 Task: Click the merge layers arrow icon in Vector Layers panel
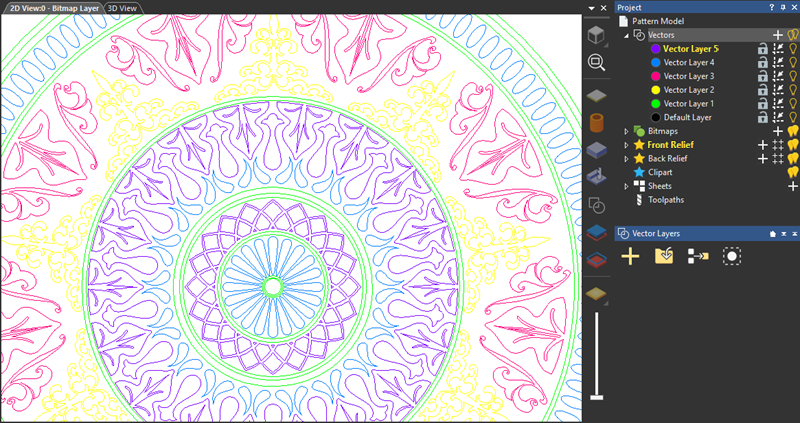pyautogui.click(x=697, y=256)
